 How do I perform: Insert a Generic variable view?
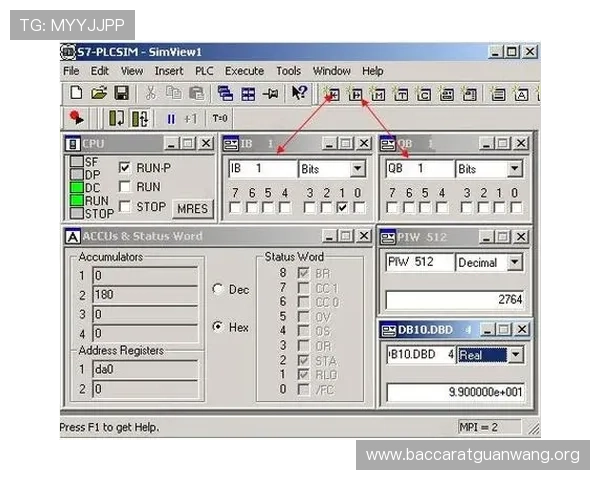pos(446,94)
